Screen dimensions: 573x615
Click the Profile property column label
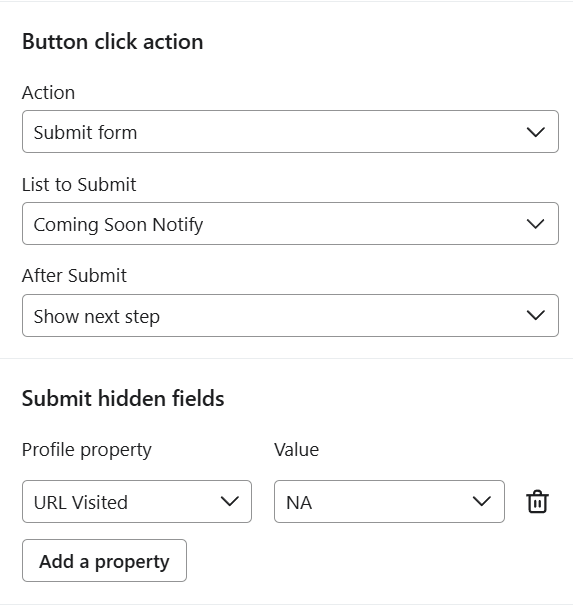[x=87, y=450]
